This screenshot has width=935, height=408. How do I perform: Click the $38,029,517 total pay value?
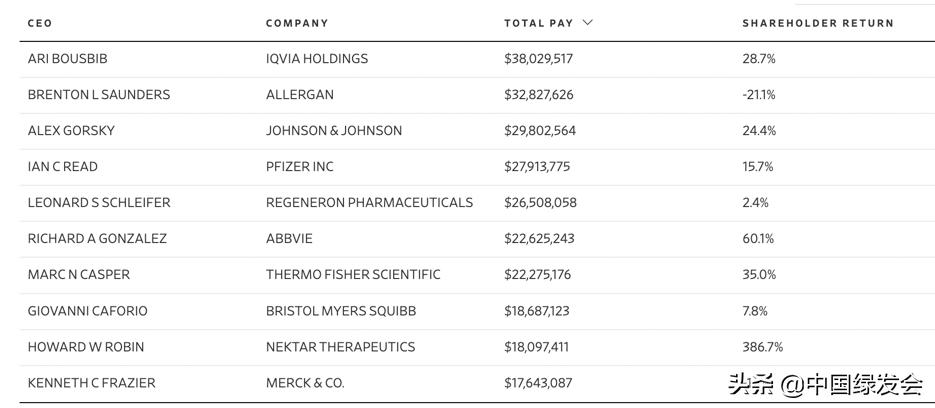pyautogui.click(x=539, y=59)
